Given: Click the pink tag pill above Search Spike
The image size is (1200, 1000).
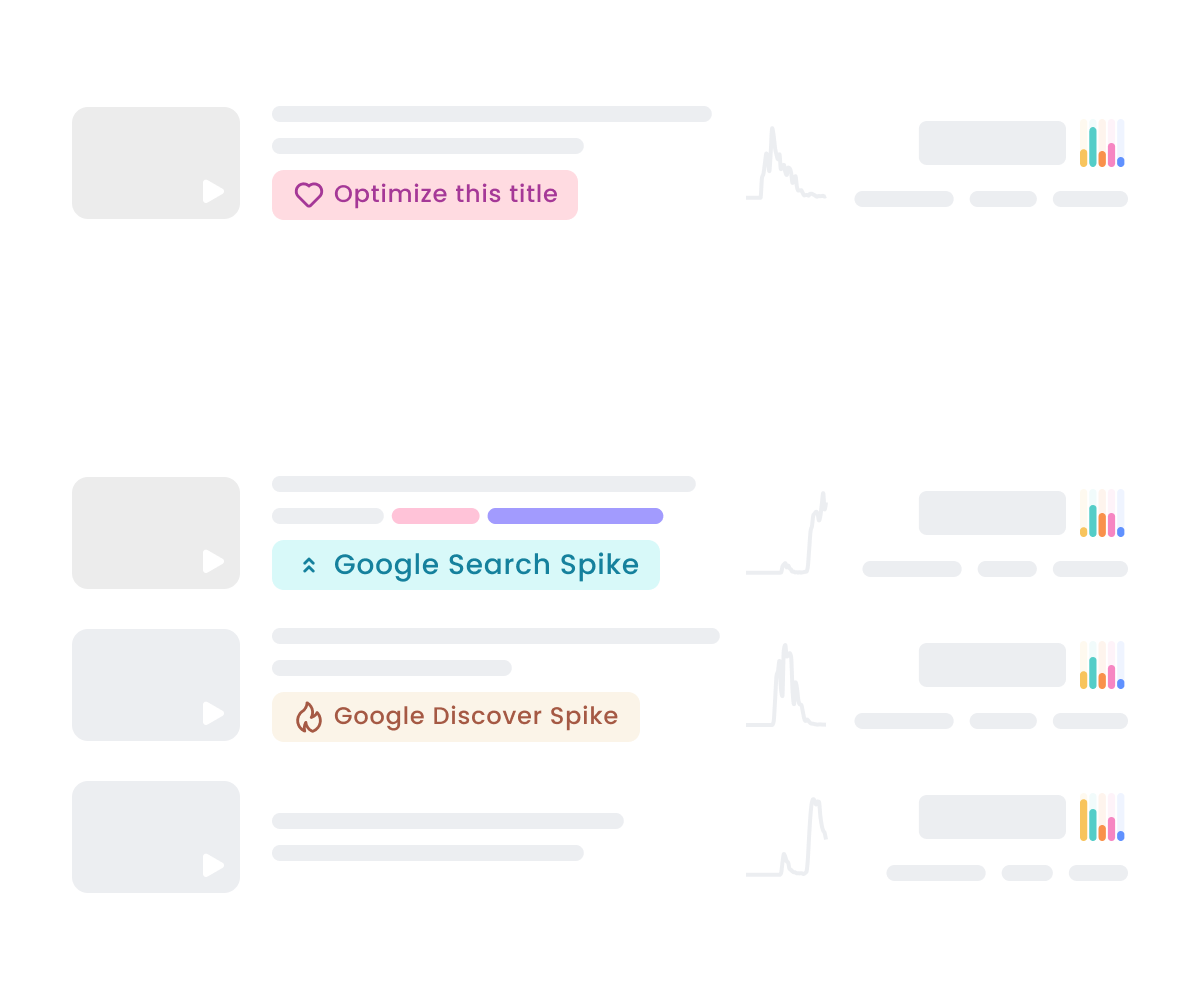Looking at the screenshot, I should [435, 516].
